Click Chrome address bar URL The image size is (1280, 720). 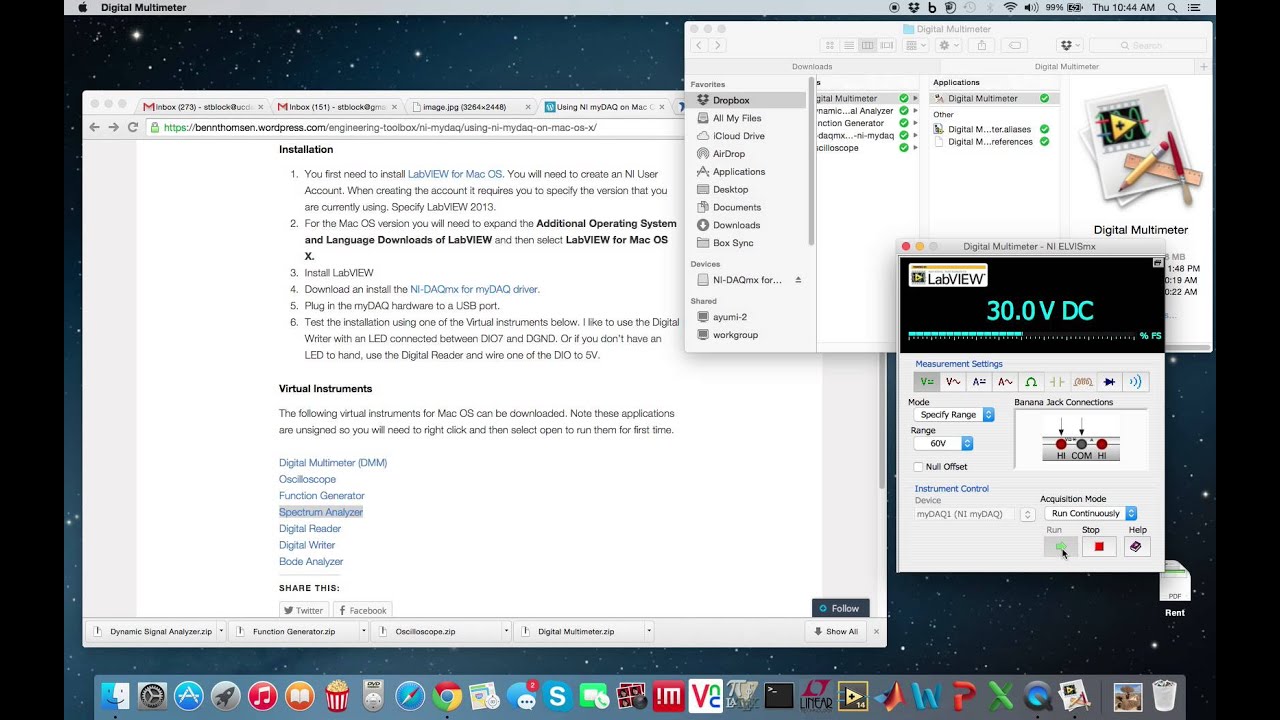pos(380,127)
